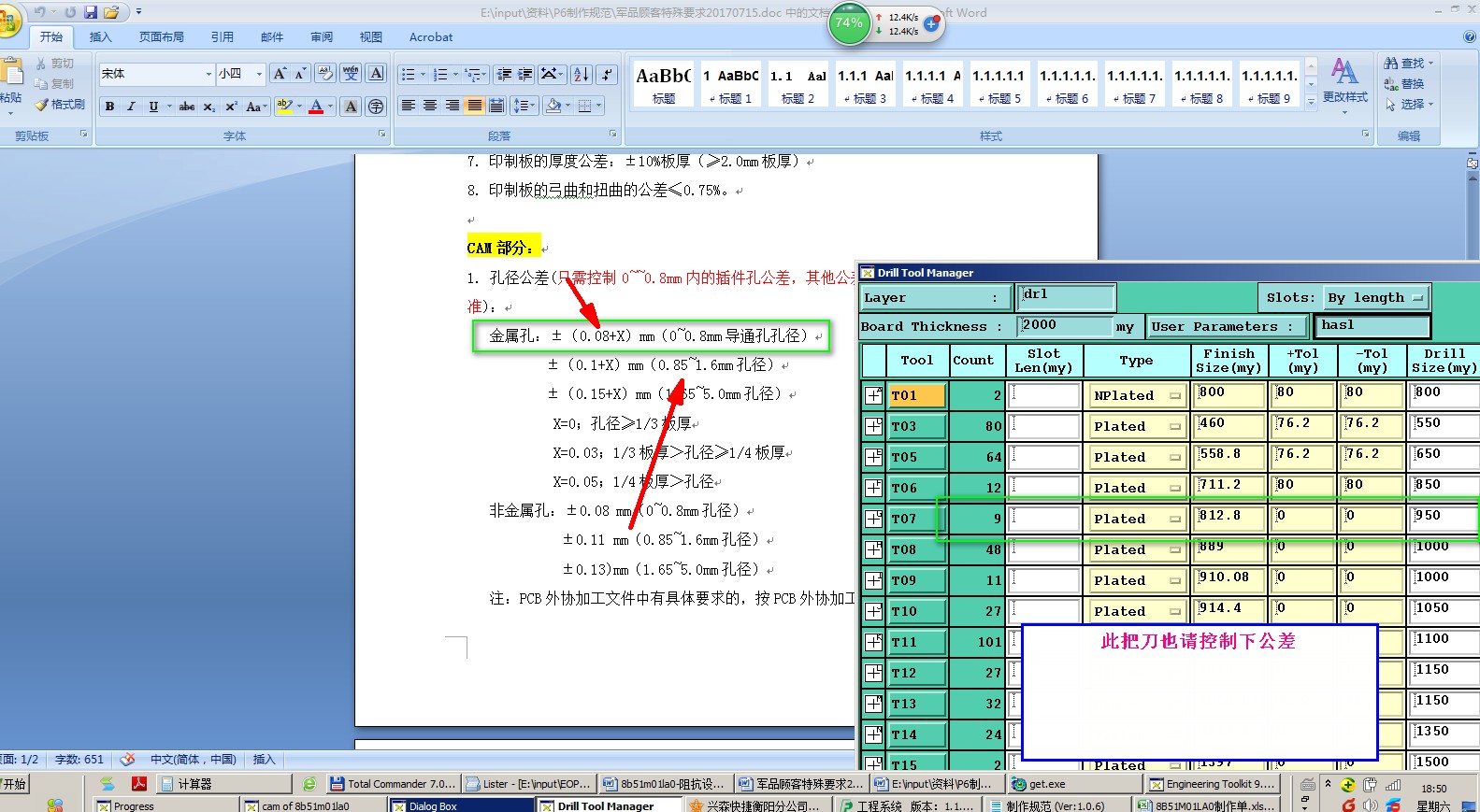Expand the styles gallery more arrow
Screen dimensions: 1480x812
click(1311, 101)
